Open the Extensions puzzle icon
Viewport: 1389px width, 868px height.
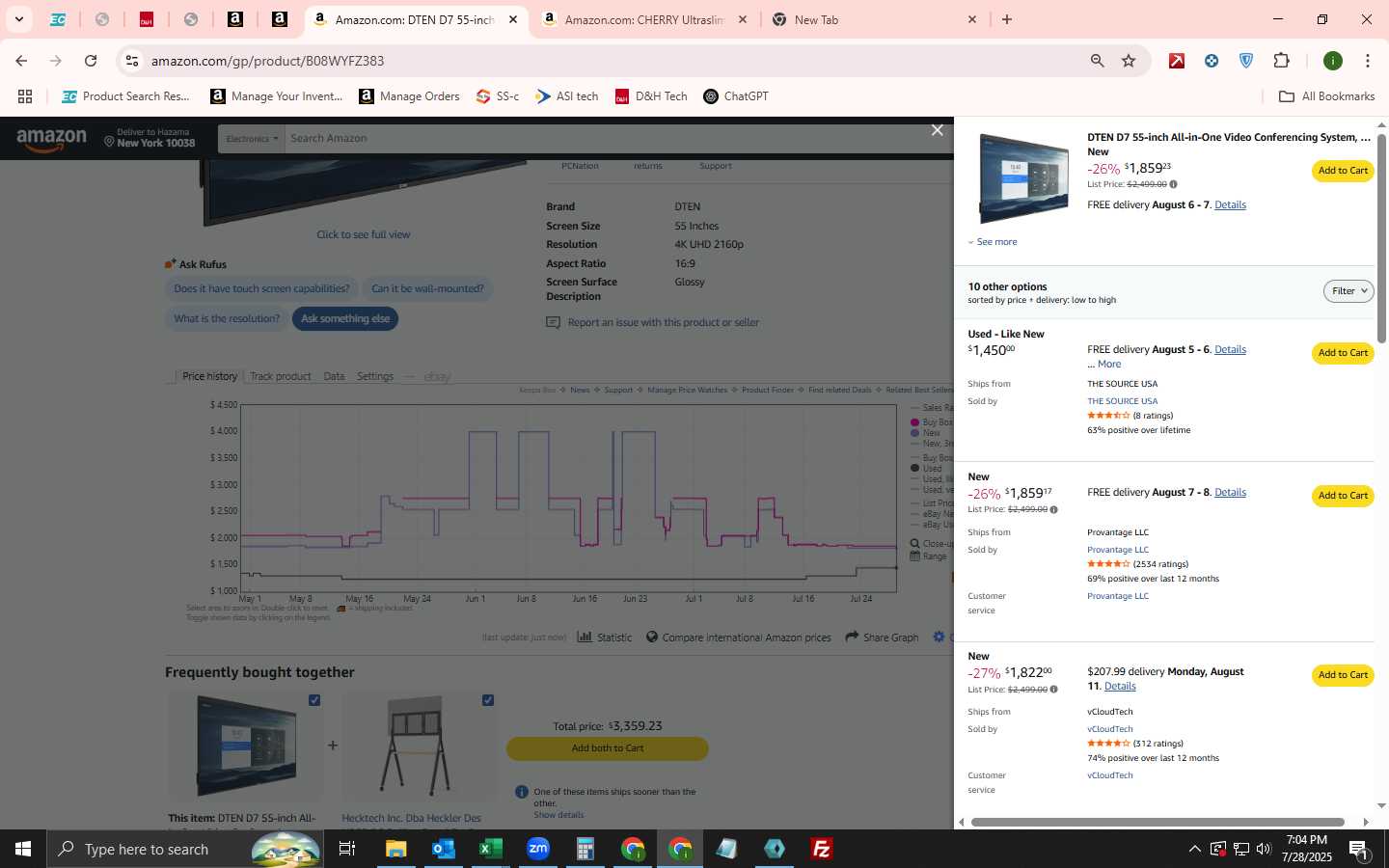pyautogui.click(x=1281, y=61)
